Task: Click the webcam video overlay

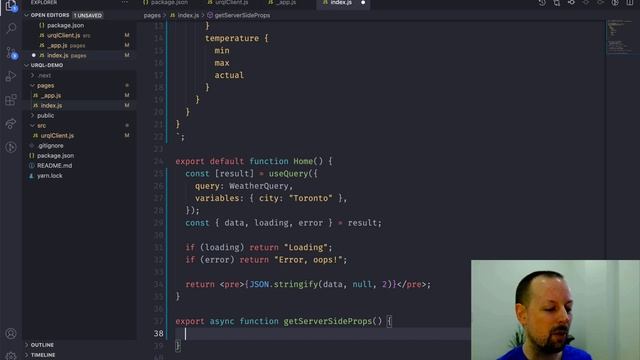Action: pyautogui.click(x=556, y=310)
